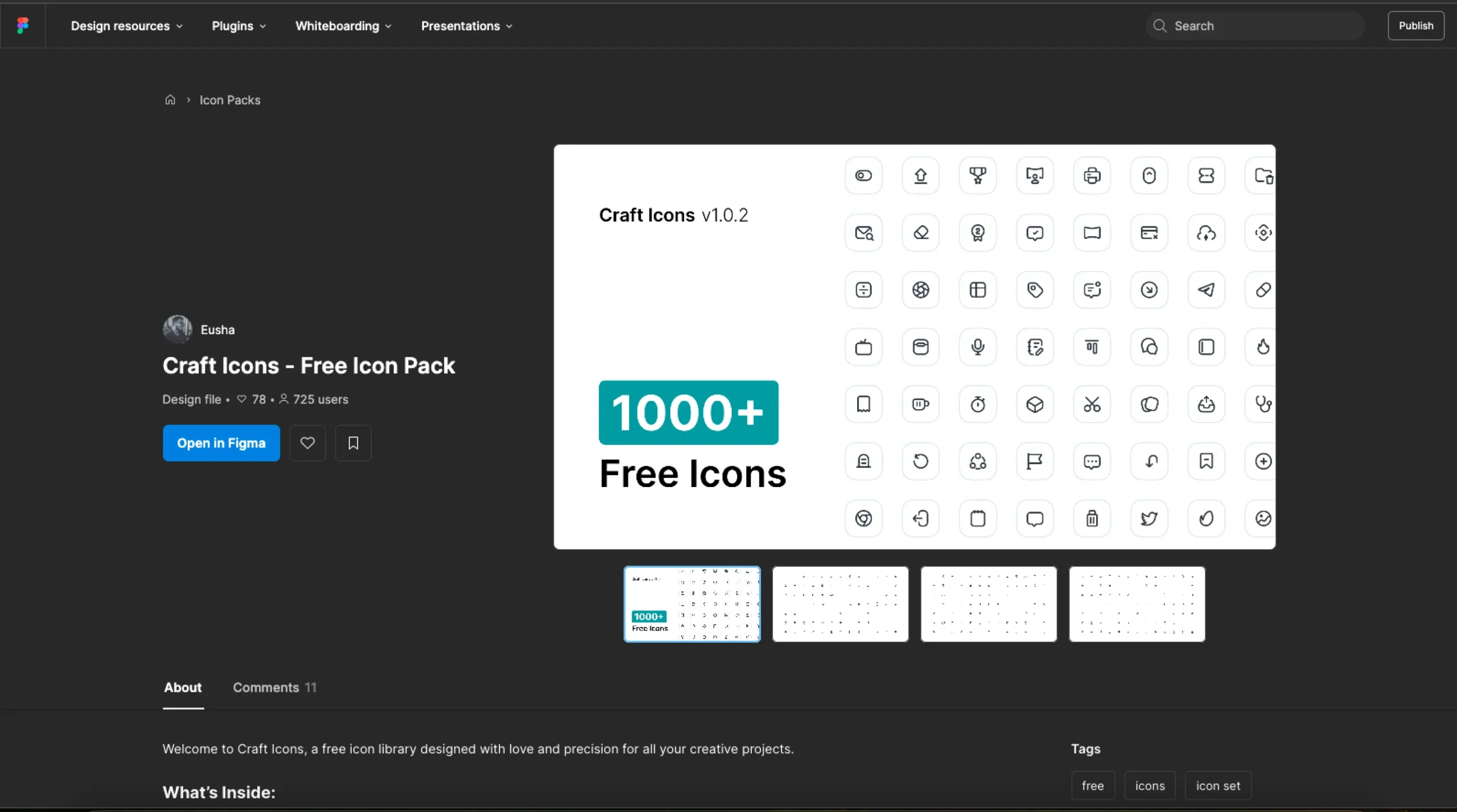Open the Whiteboarding dropdown menu
1457x812 pixels.
pyautogui.click(x=343, y=26)
